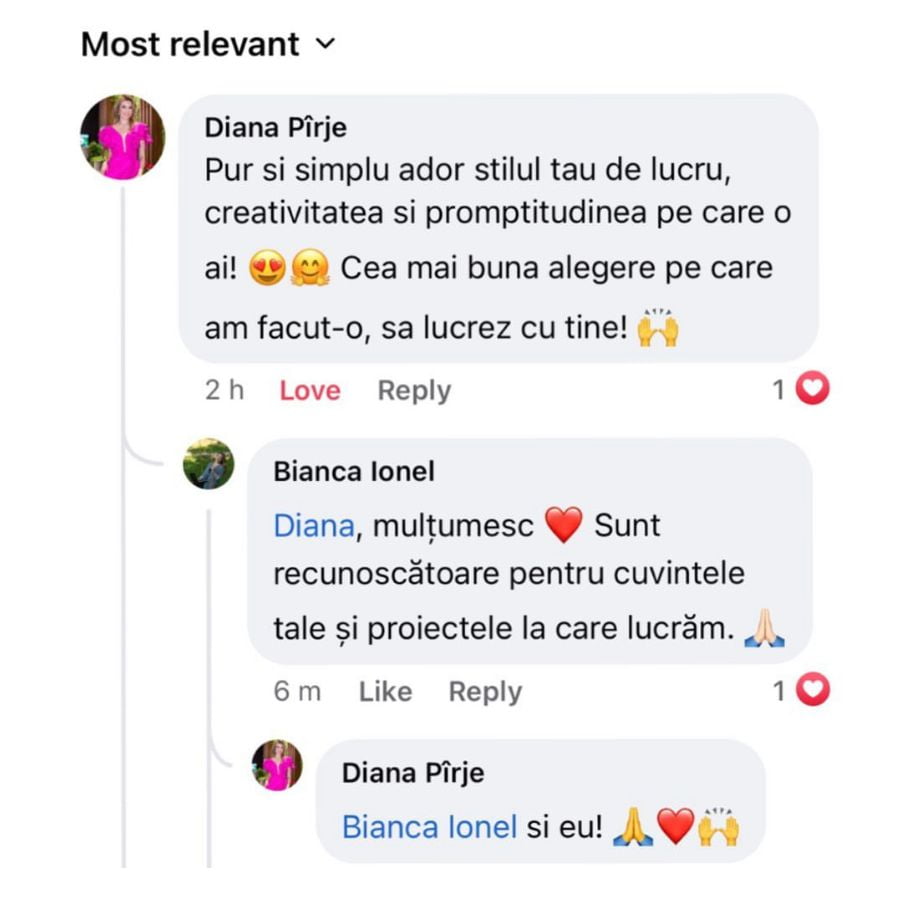The image size is (900, 900).
Task: Toggle the Love reaction on Diana's comment
Action: click(310, 391)
